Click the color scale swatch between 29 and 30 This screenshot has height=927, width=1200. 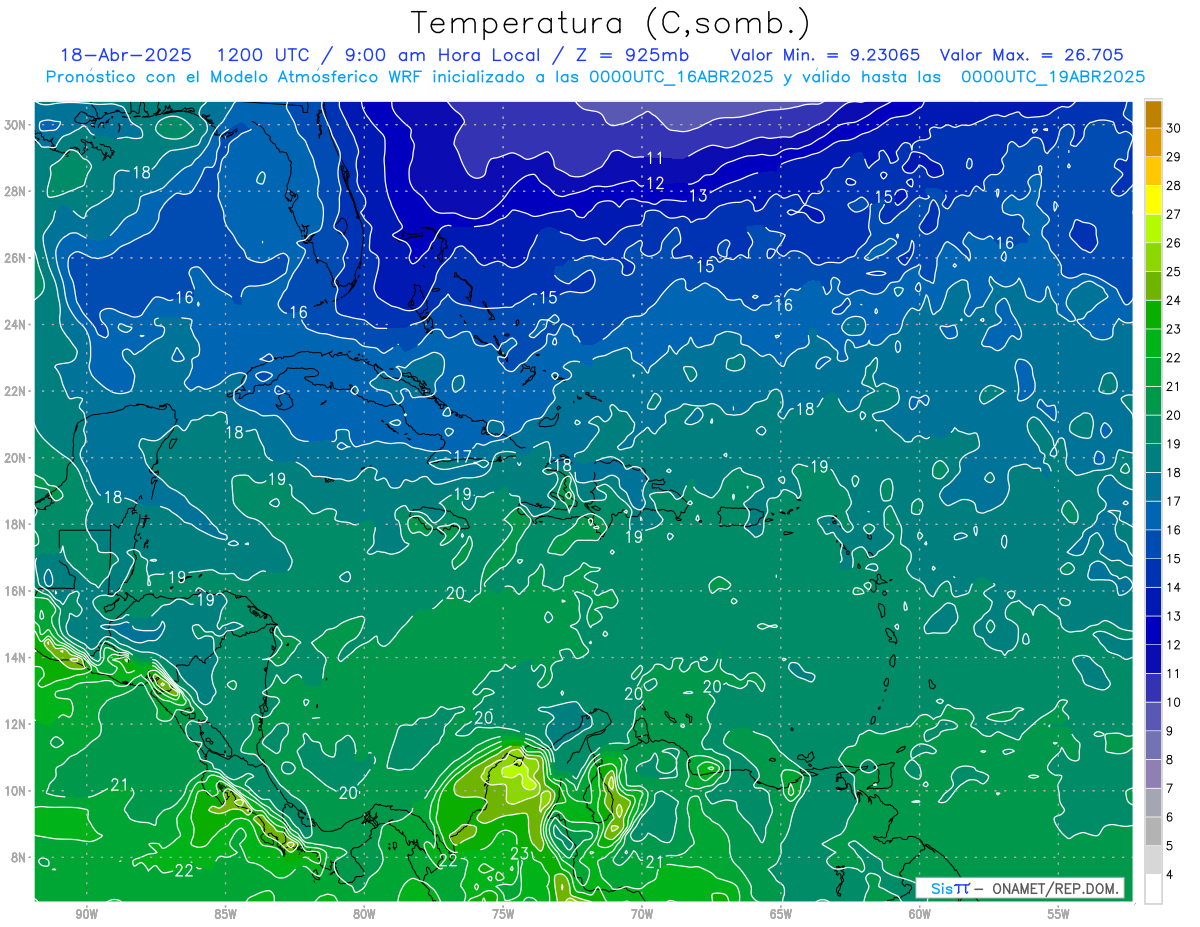point(1154,142)
